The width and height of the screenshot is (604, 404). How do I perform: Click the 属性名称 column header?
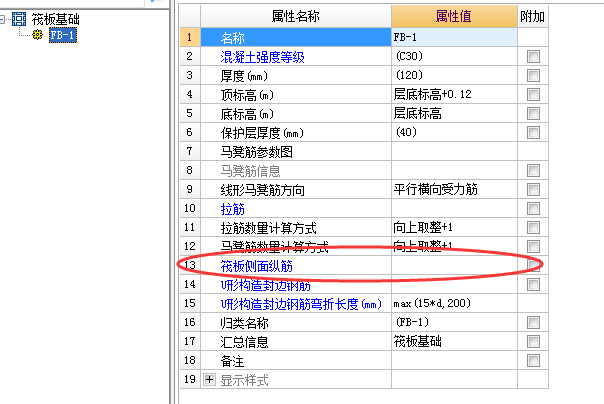(x=296, y=16)
